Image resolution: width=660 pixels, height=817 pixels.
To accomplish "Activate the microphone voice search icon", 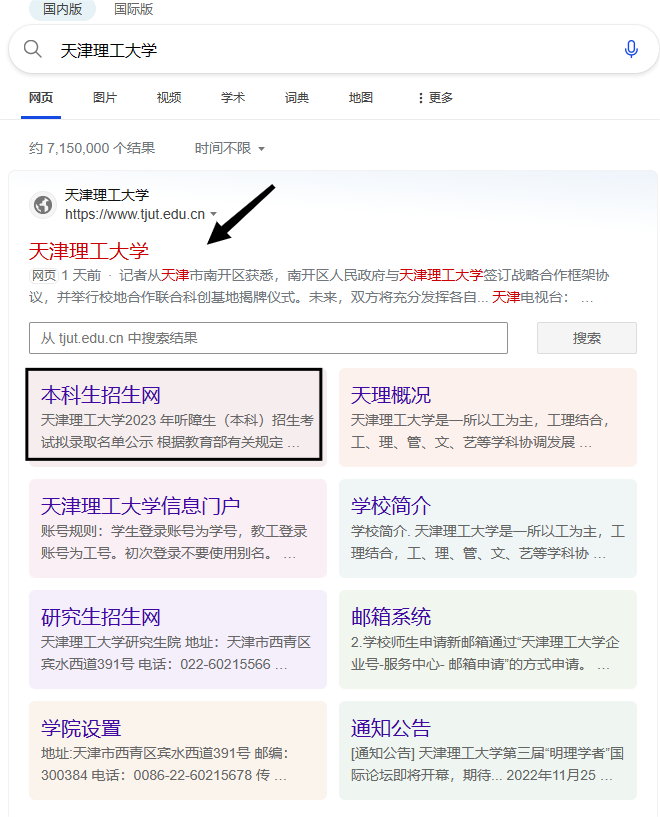I will [631, 49].
